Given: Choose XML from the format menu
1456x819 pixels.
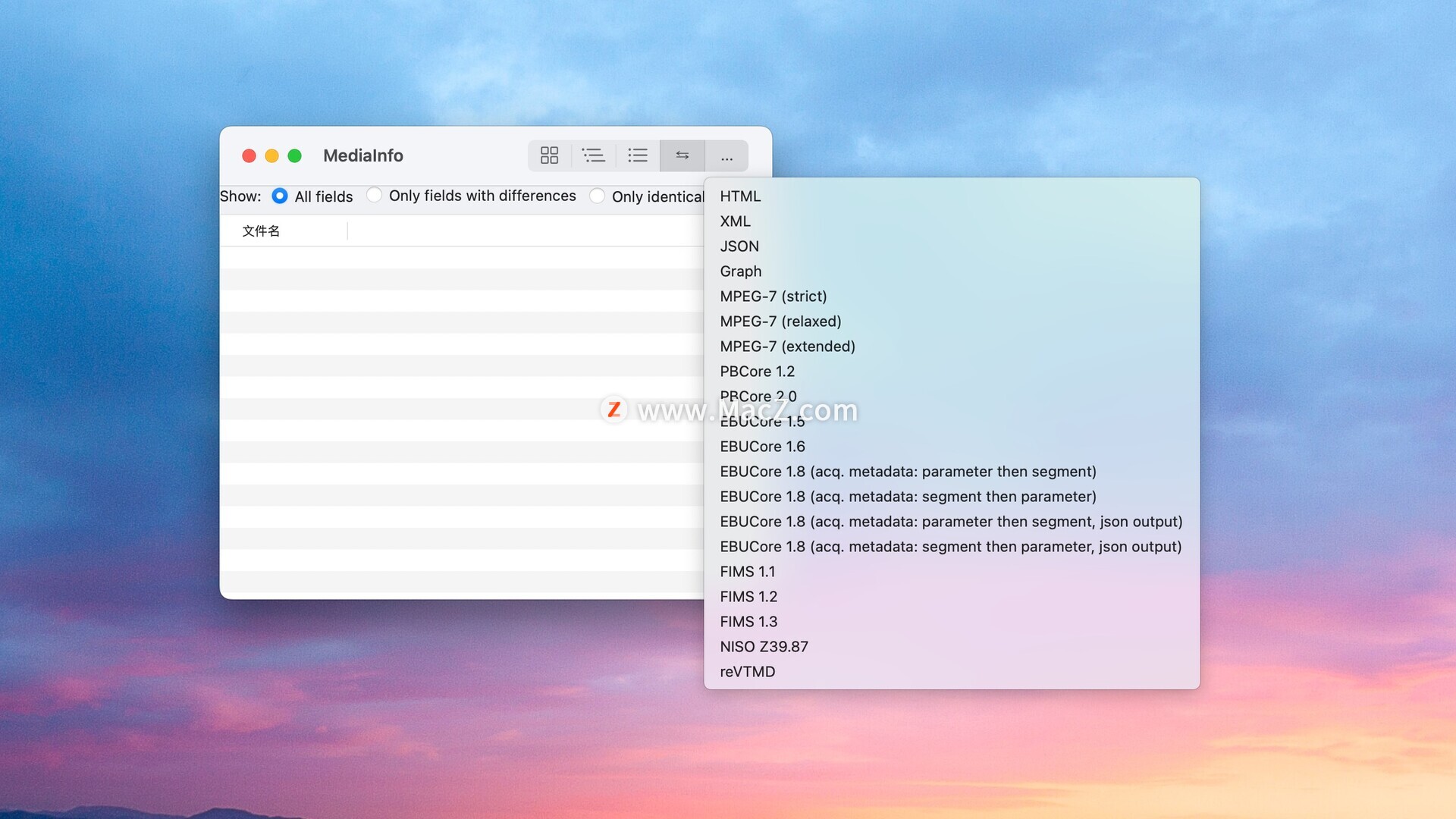Looking at the screenshot, I should (952, 221).
